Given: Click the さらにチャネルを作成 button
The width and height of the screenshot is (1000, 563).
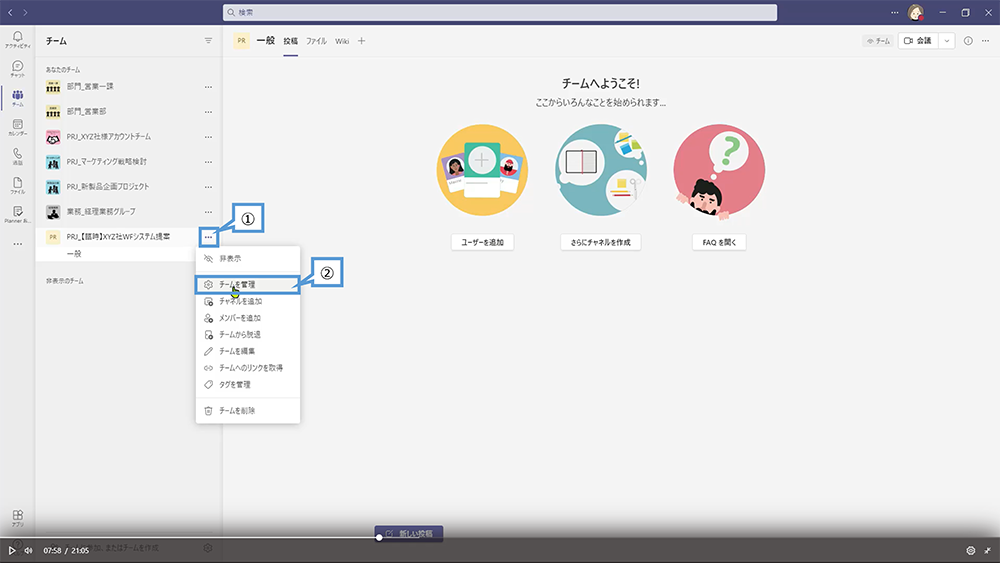Looking at the screenshot, I should [600, 242].
